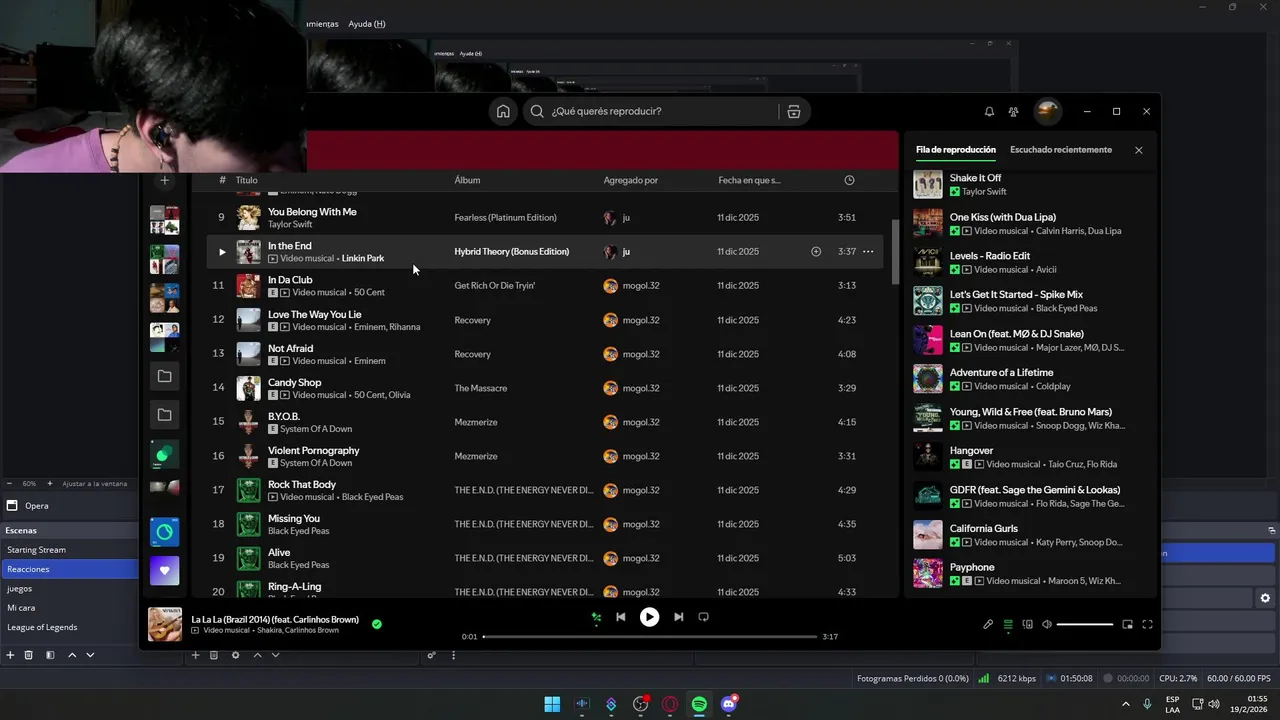Open the Spotify profile avatar menu
Viewport: 1280px width, 720px height.
(x=1047, y=111)
